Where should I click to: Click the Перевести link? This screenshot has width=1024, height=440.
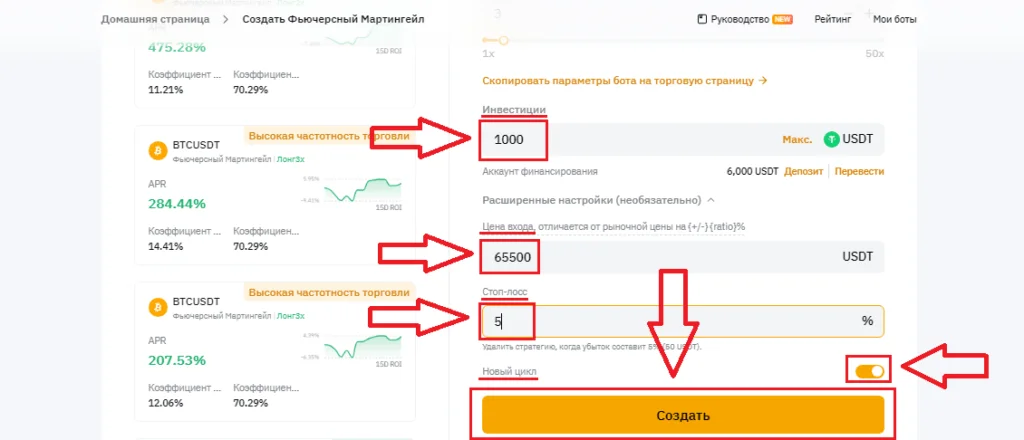pos(859,172)
